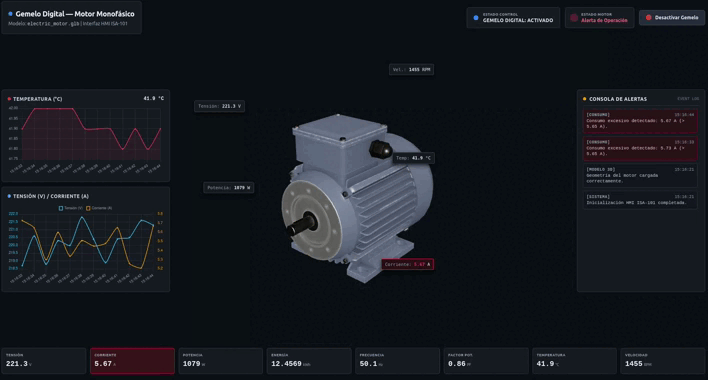Click the EVENT LOG label

click(688, 99)
